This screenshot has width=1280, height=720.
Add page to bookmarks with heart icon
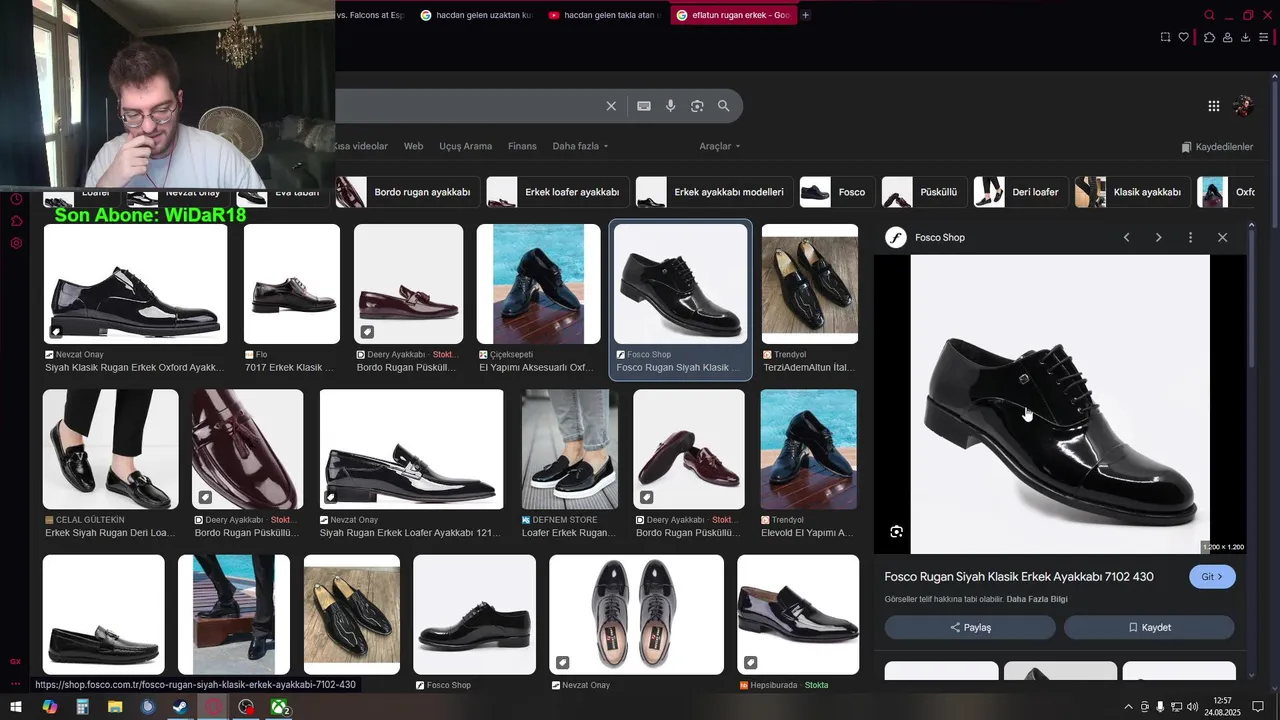(1184, 37)
